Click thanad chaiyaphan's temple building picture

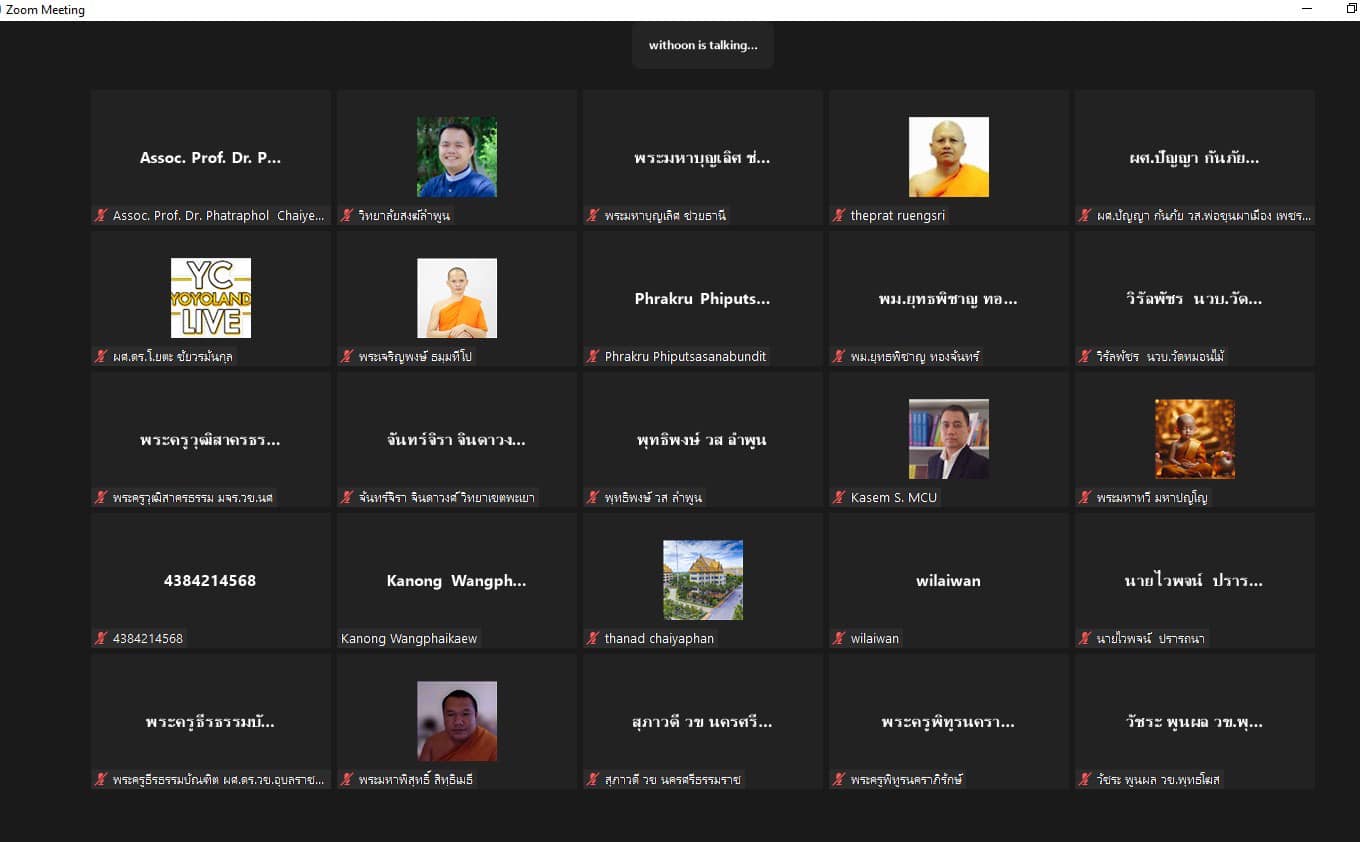pos(702,580)
